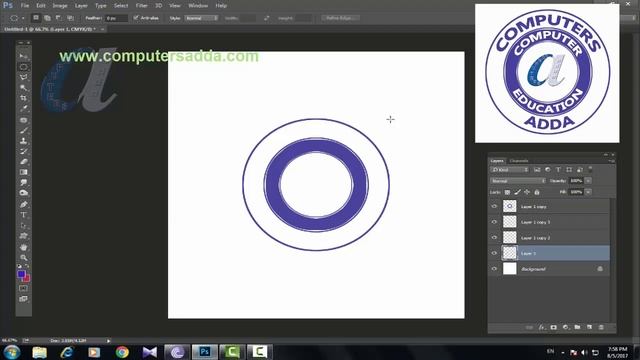
Task: Open the Fill slider dropdown arrow
Action: tap(588, 192)
